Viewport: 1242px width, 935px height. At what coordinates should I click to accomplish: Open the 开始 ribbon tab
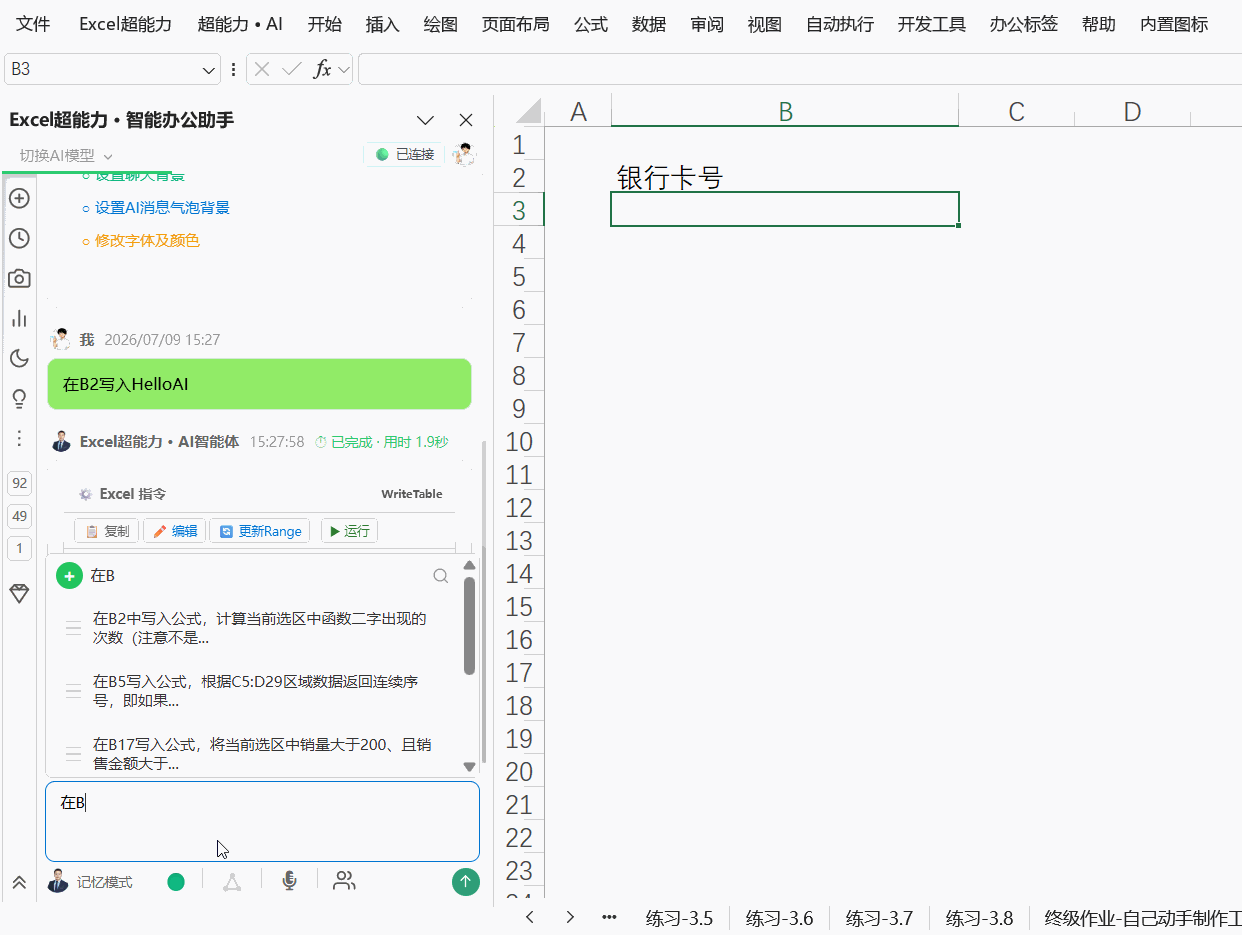[324, 24]
